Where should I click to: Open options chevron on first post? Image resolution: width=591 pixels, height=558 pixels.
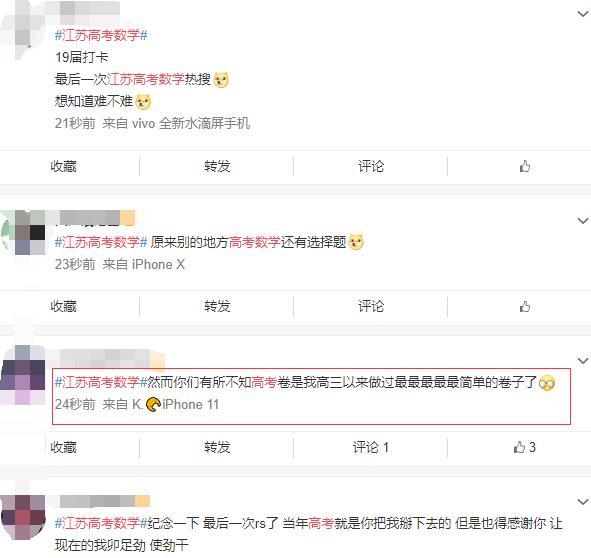click(583, 14)
